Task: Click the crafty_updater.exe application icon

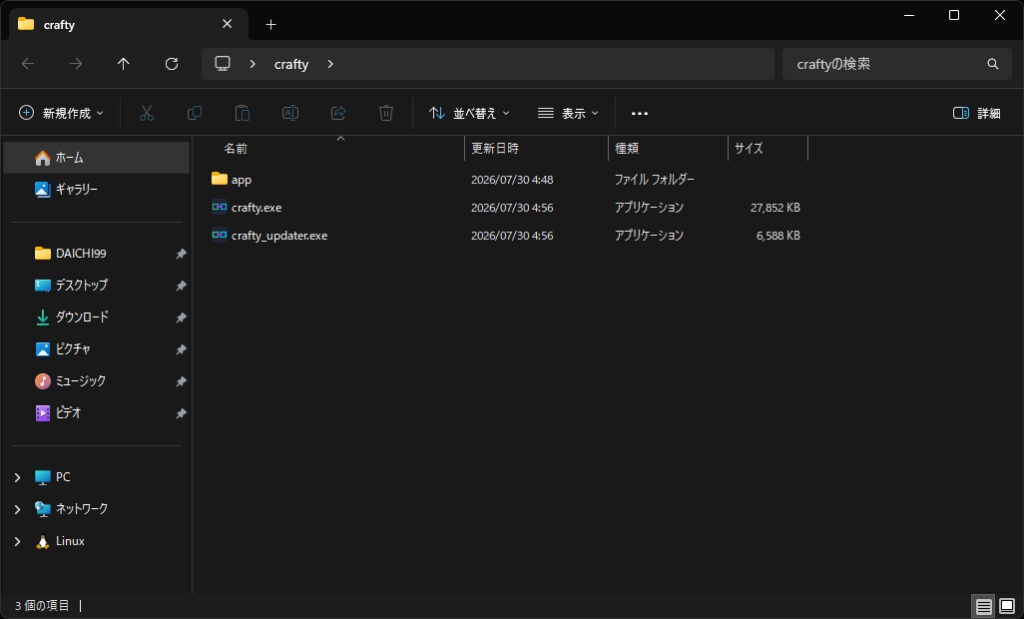Action: 219,235
